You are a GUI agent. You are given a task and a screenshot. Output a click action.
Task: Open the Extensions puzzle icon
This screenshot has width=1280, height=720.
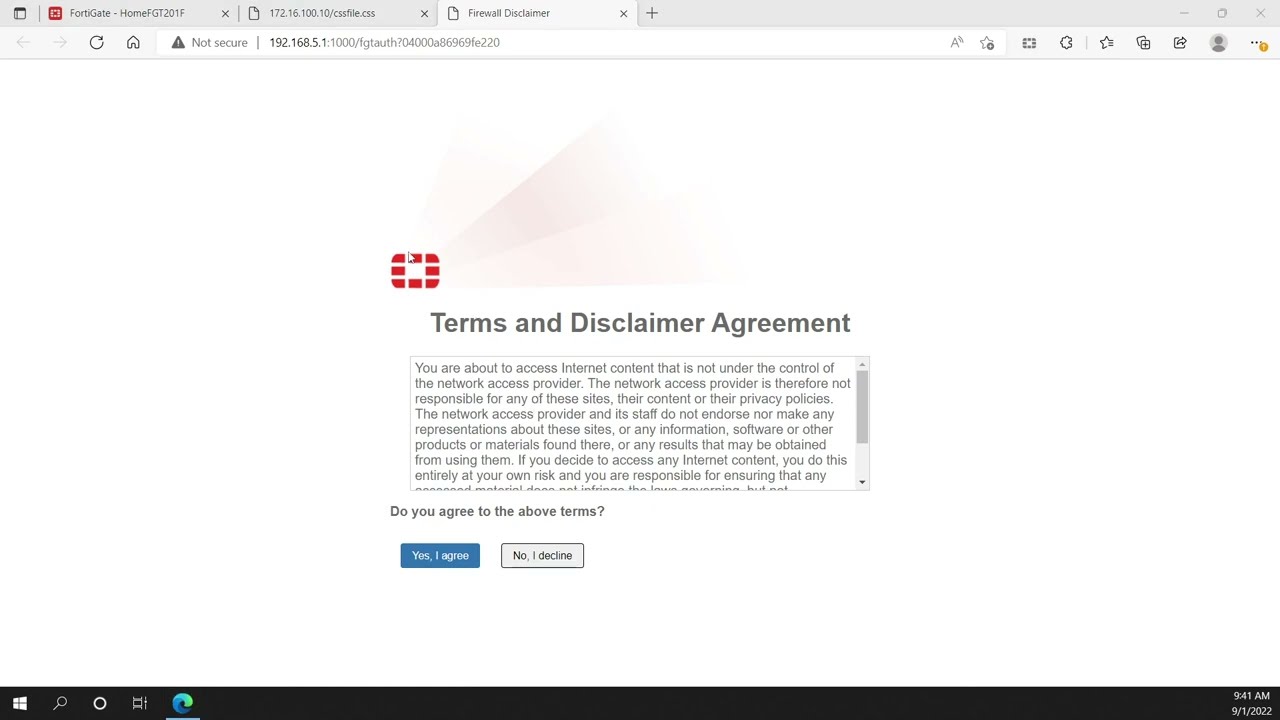(1066, 42)
